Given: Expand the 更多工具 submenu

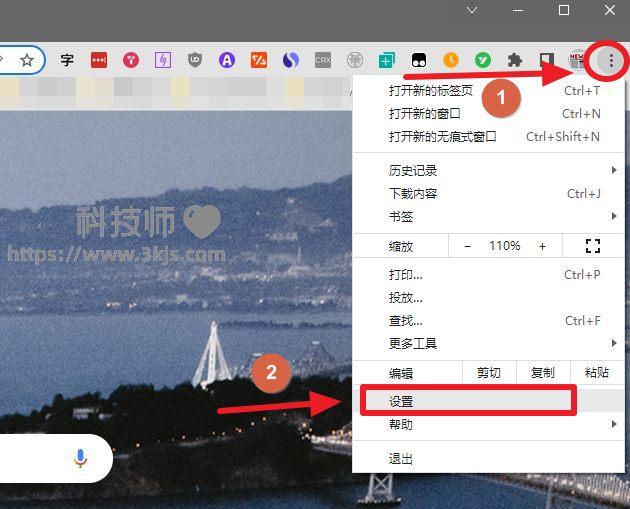Looking at the screenshot, I should 488,343.
